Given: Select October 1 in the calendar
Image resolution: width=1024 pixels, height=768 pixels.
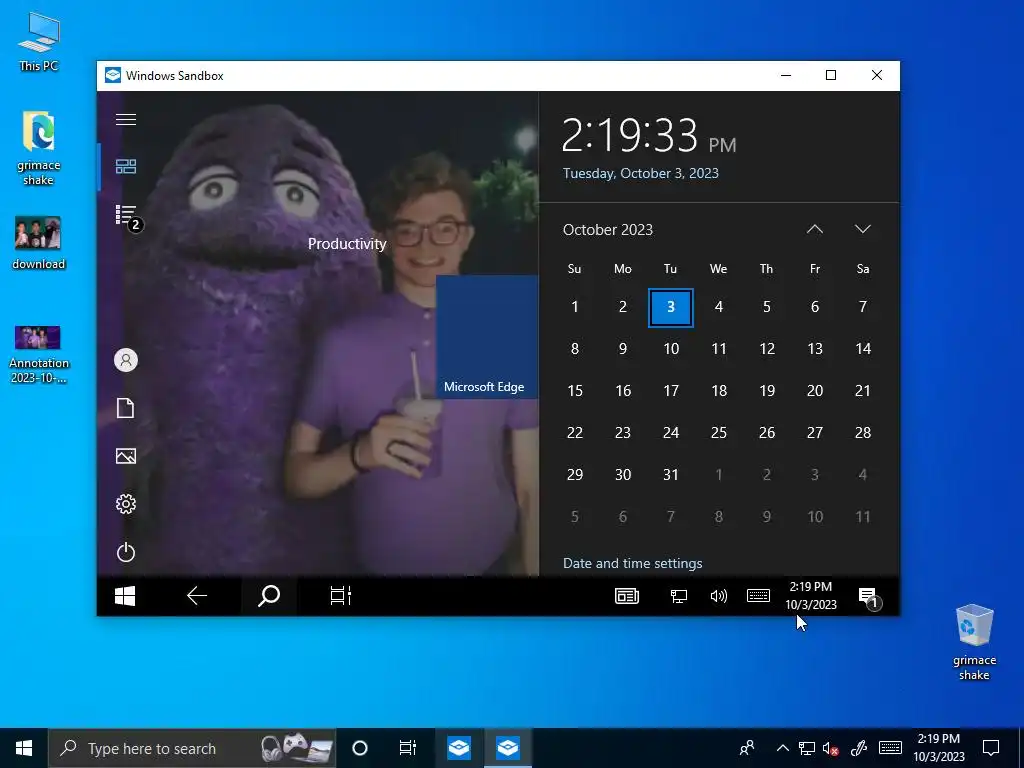Looking at the screenshot, I should coord(575,307).
